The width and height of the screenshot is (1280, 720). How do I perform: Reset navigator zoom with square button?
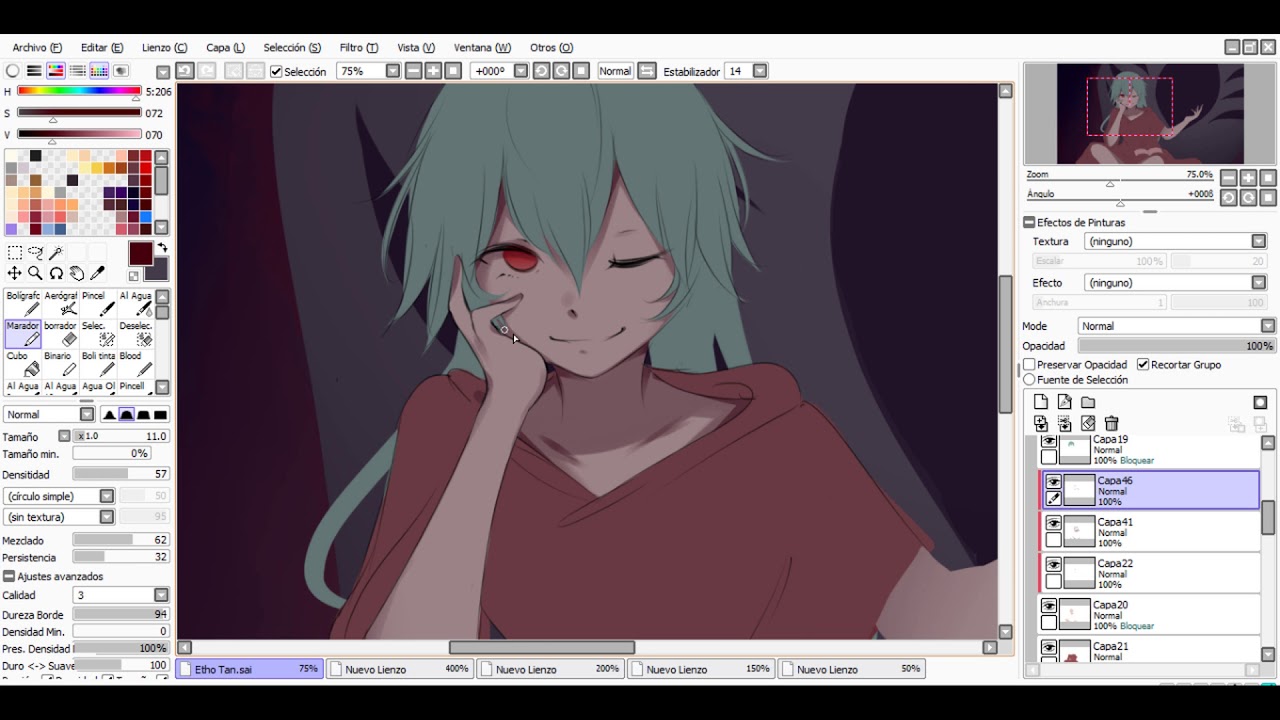1268,177
